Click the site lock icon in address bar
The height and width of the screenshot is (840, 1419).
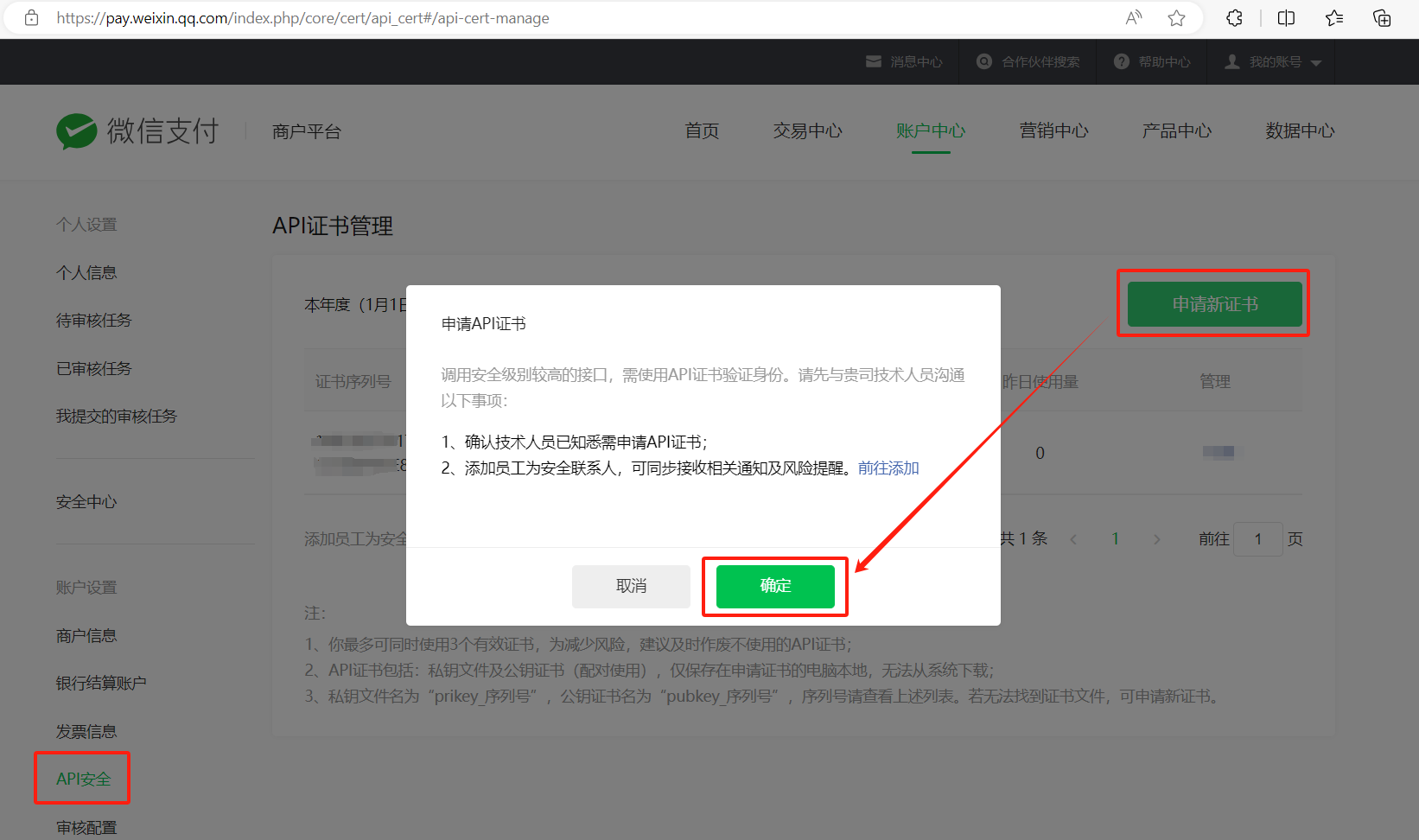point(32,18)
